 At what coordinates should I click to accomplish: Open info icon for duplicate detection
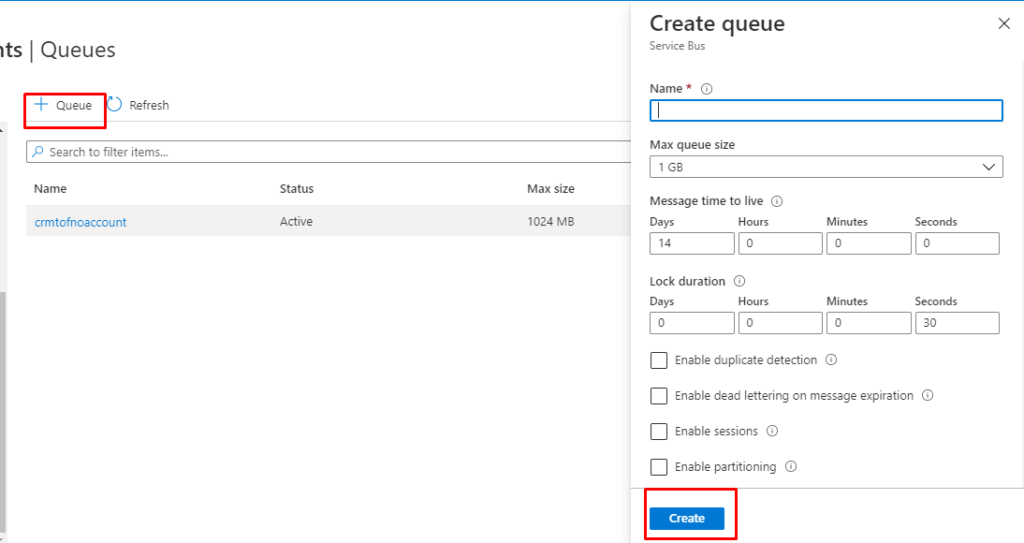(831, 360)
